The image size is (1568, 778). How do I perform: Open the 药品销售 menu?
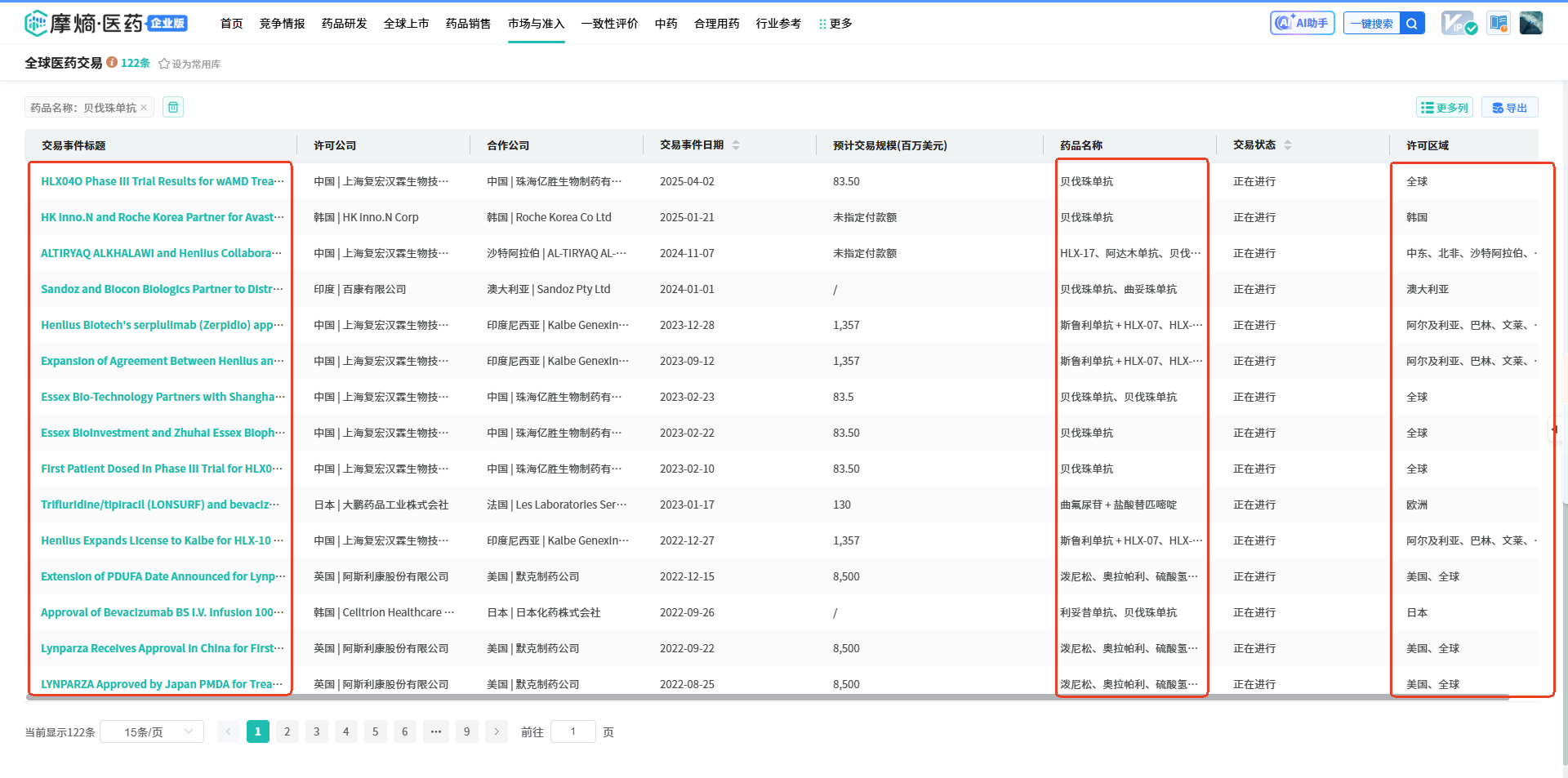(469, 24)
